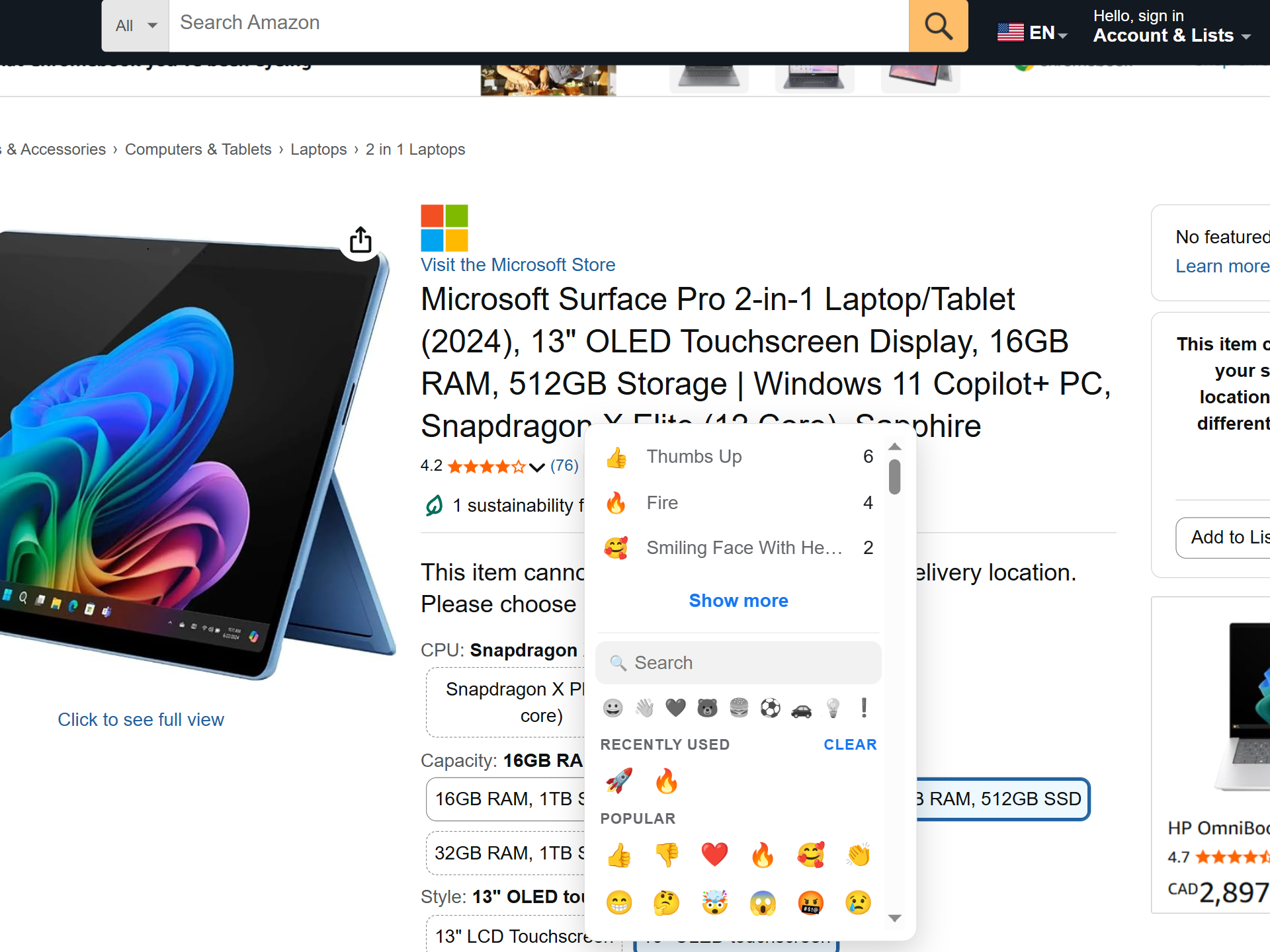
Task: Expand the star rating breakdown chevron
Action: pyautogui.click(x=537, y=467)
